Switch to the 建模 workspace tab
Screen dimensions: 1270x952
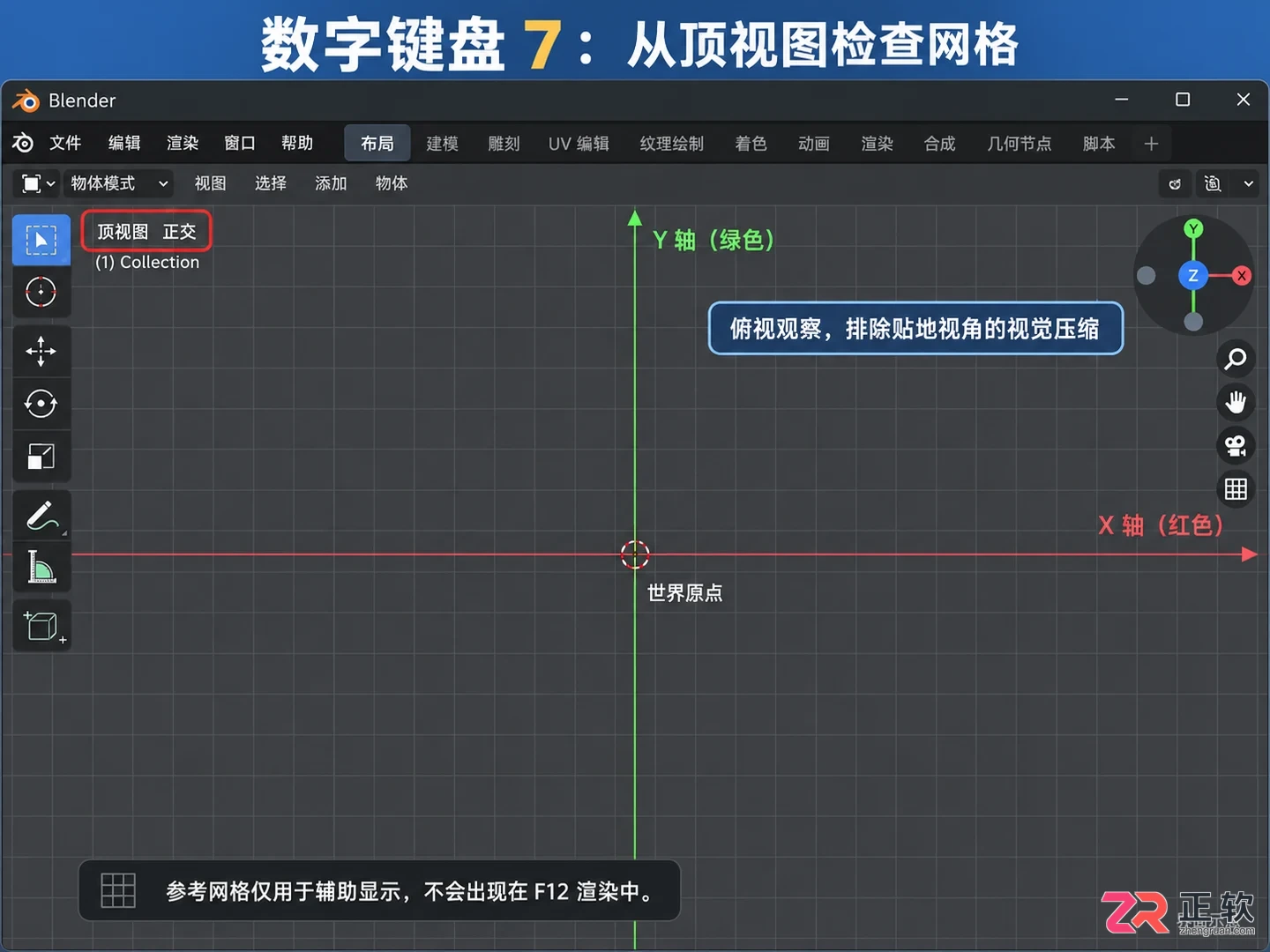(x=442, y=144)
